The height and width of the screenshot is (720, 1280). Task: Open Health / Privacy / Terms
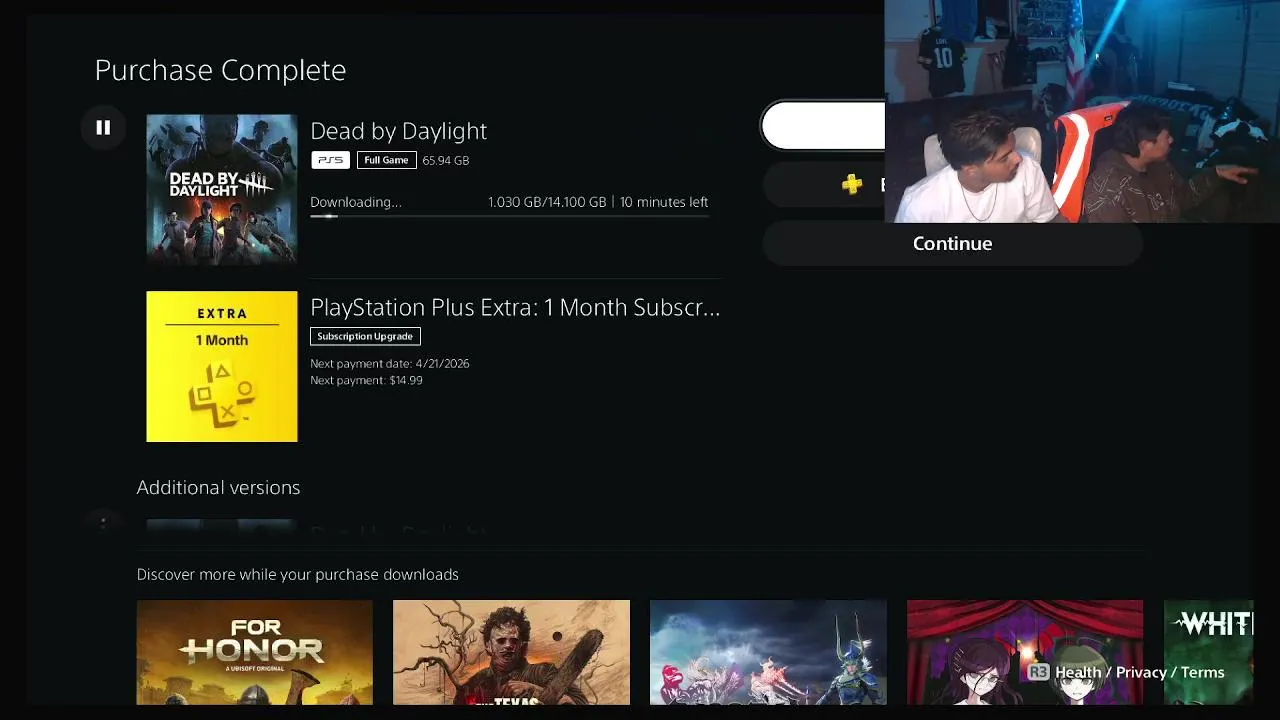[1140, 672]
